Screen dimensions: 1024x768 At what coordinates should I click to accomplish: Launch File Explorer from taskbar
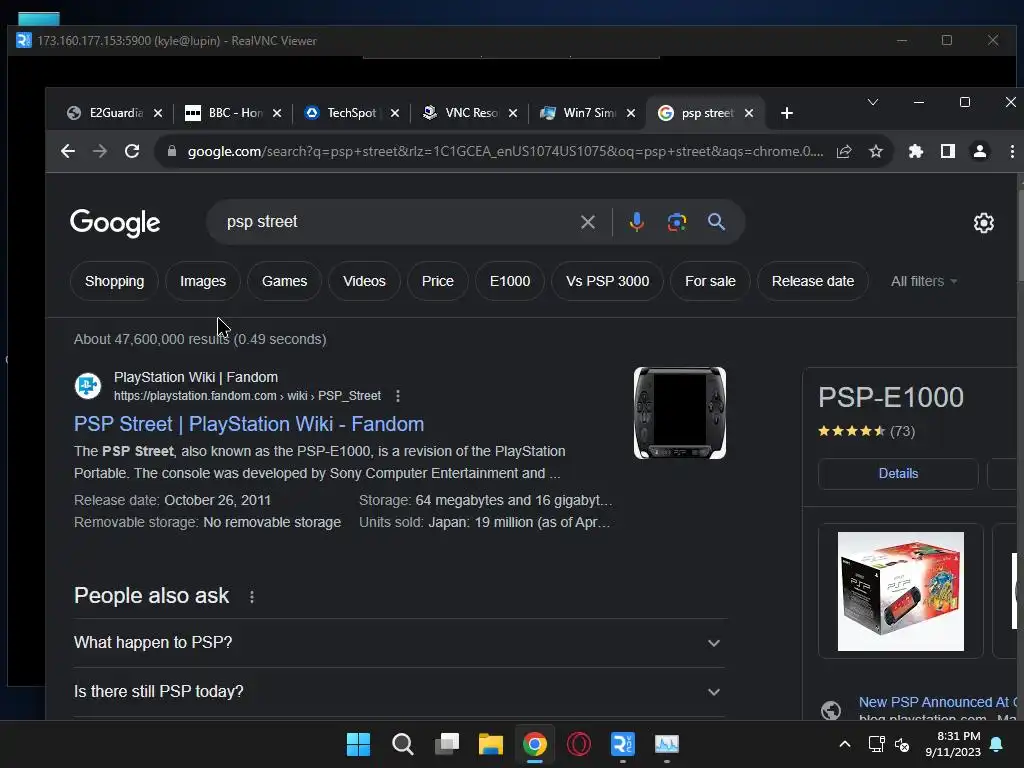[490, 744]
